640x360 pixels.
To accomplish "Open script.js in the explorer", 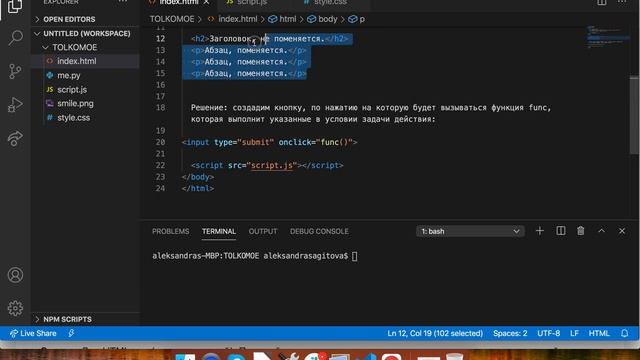I will [x=72, y=89].
